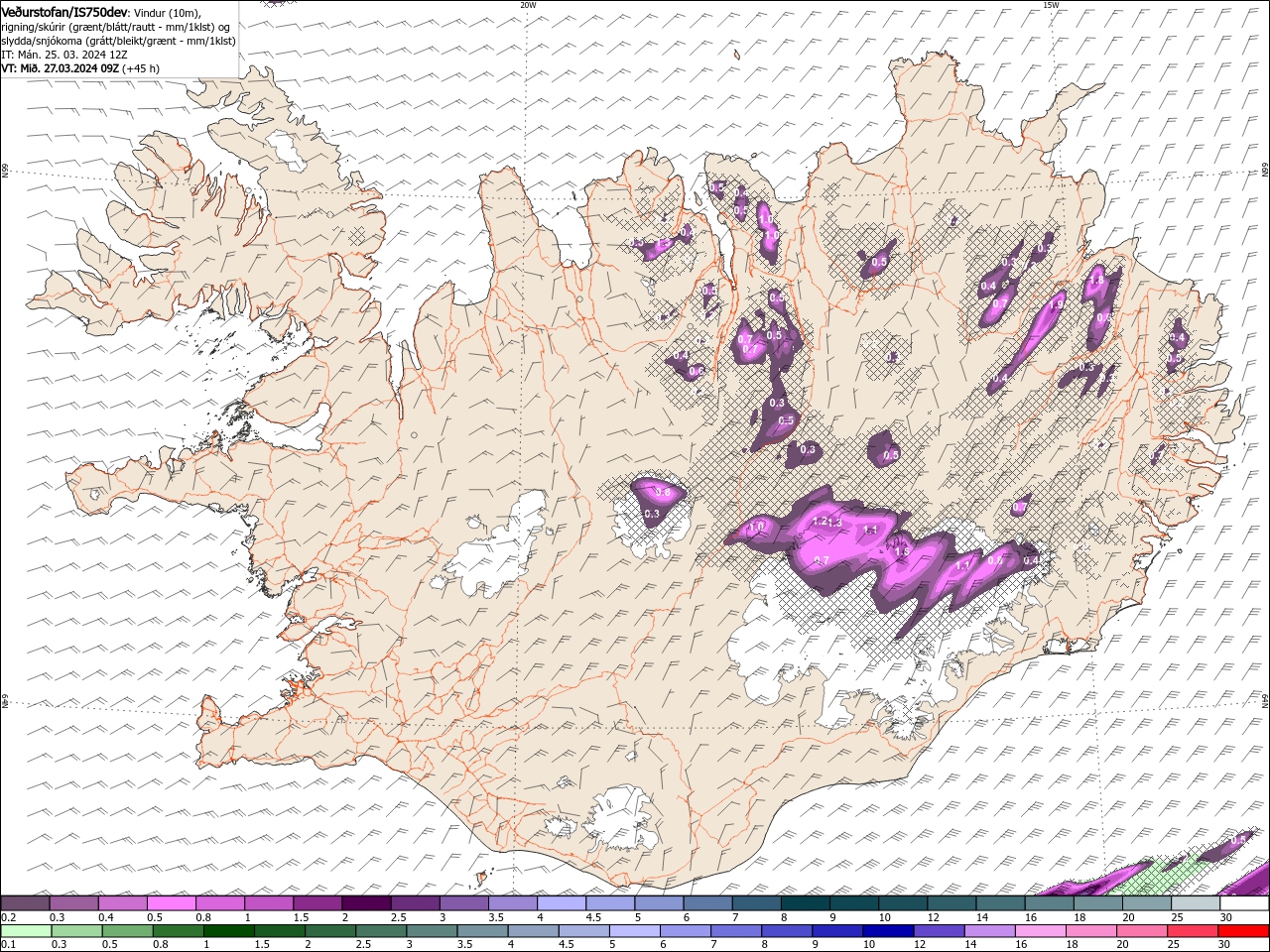Select the pale pink 16 rain swatch
The height and width of the screenshot is (952, 1270).
click(1040, 931)
